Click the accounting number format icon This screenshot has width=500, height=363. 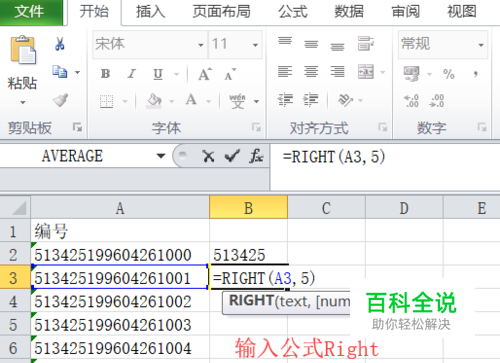411,73
